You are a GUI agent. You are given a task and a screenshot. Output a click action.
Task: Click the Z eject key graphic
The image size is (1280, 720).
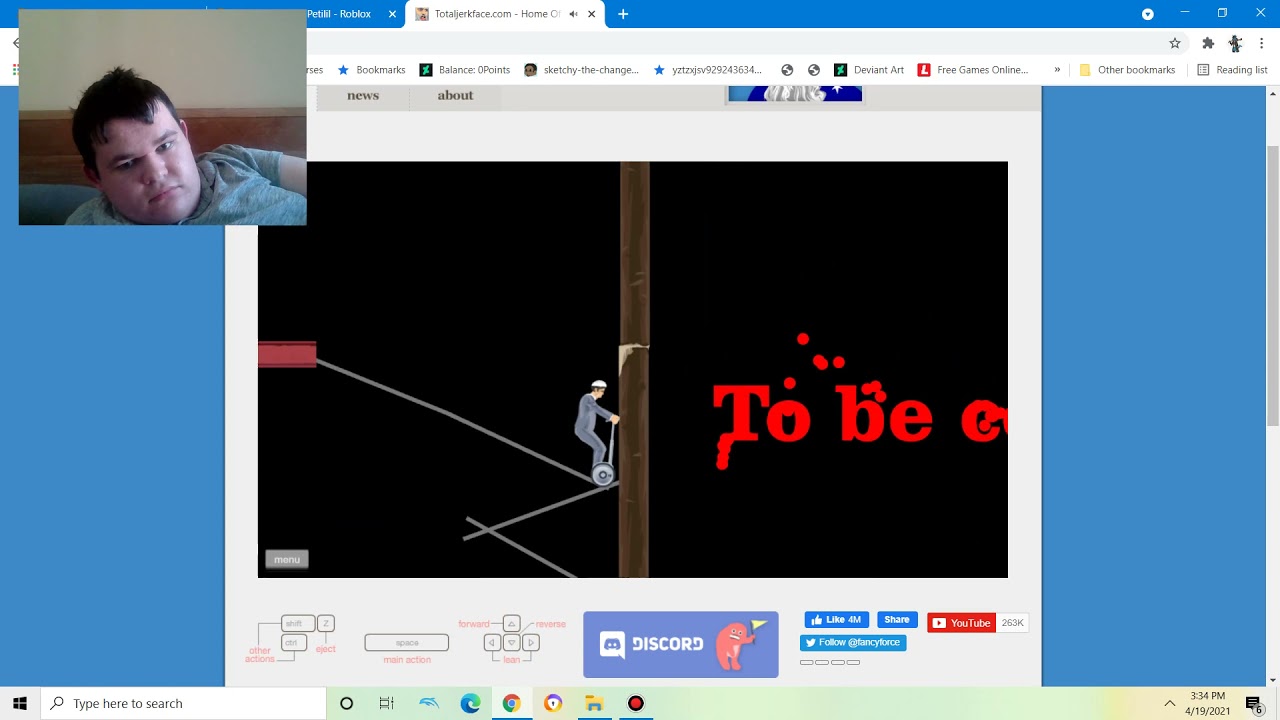click(326, 623)
